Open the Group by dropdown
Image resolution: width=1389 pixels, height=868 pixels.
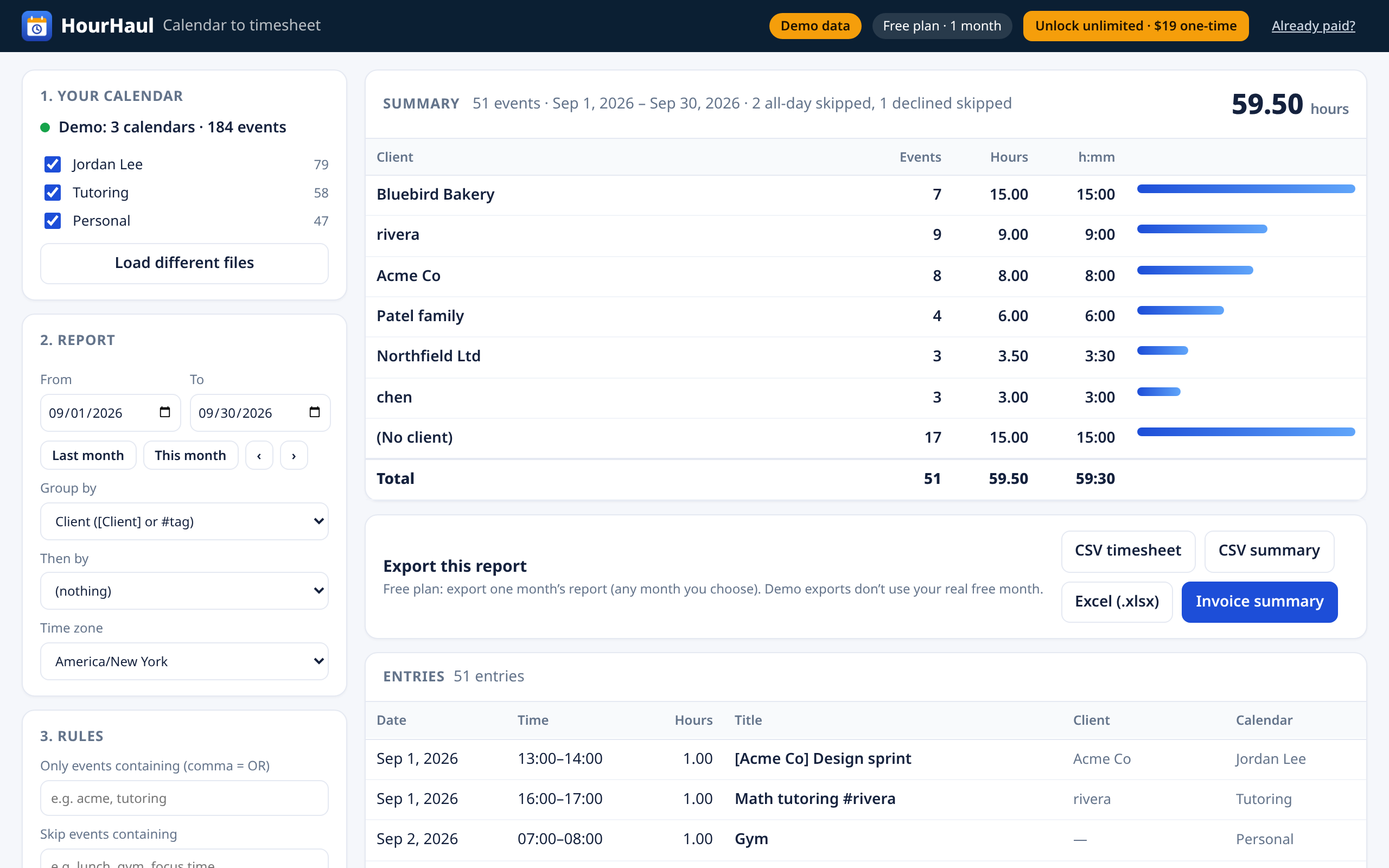pyautogui.click(x=184, y=521)
